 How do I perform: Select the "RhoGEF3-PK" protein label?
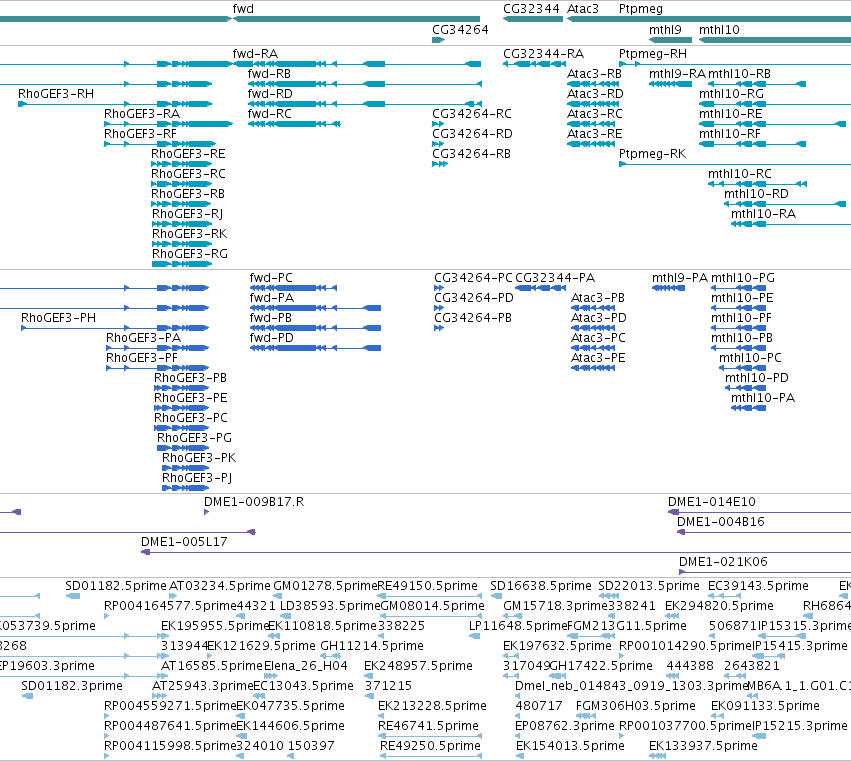(x=199, y=458)
